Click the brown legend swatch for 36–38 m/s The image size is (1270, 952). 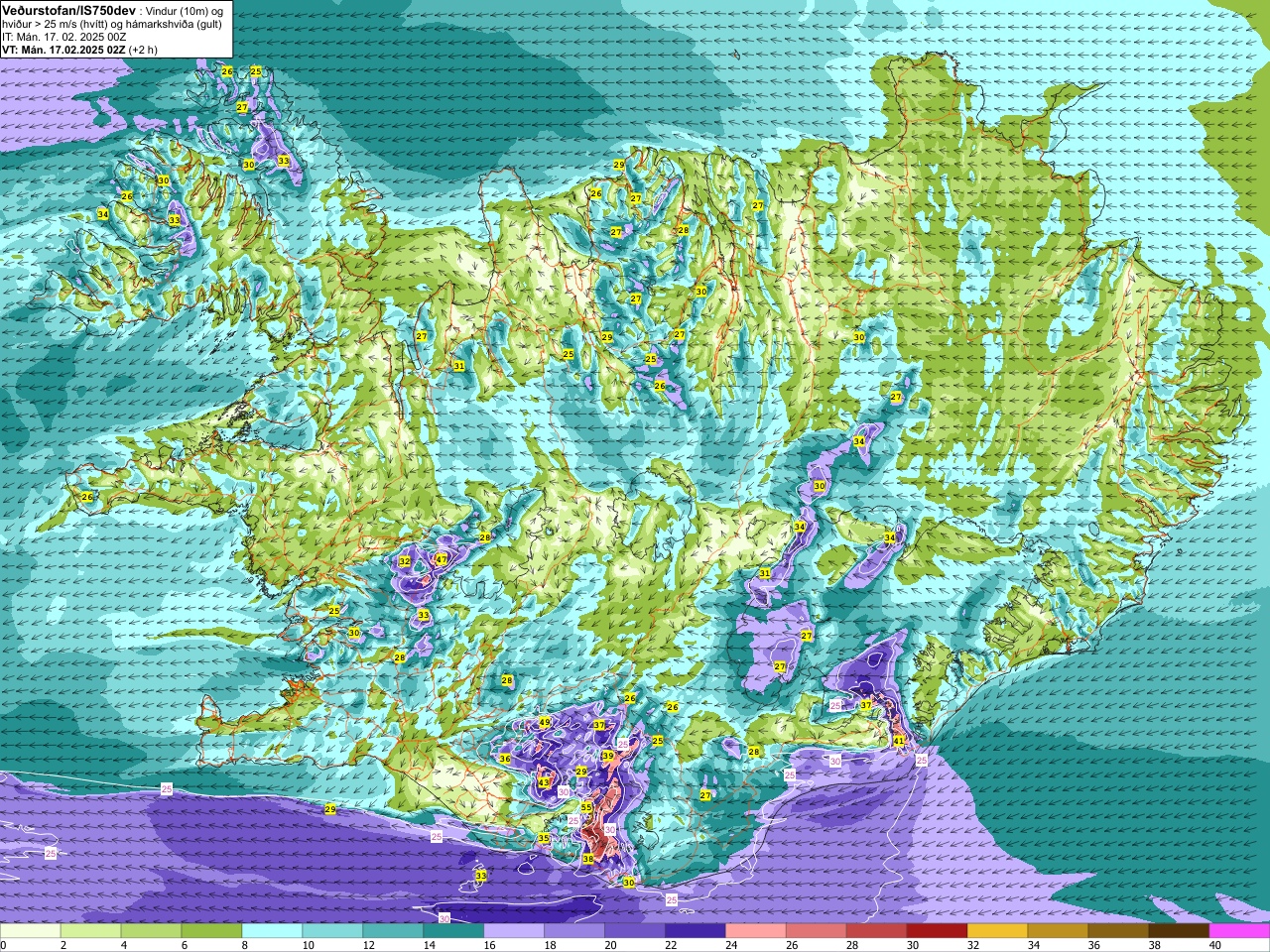tap(1120, 931)
